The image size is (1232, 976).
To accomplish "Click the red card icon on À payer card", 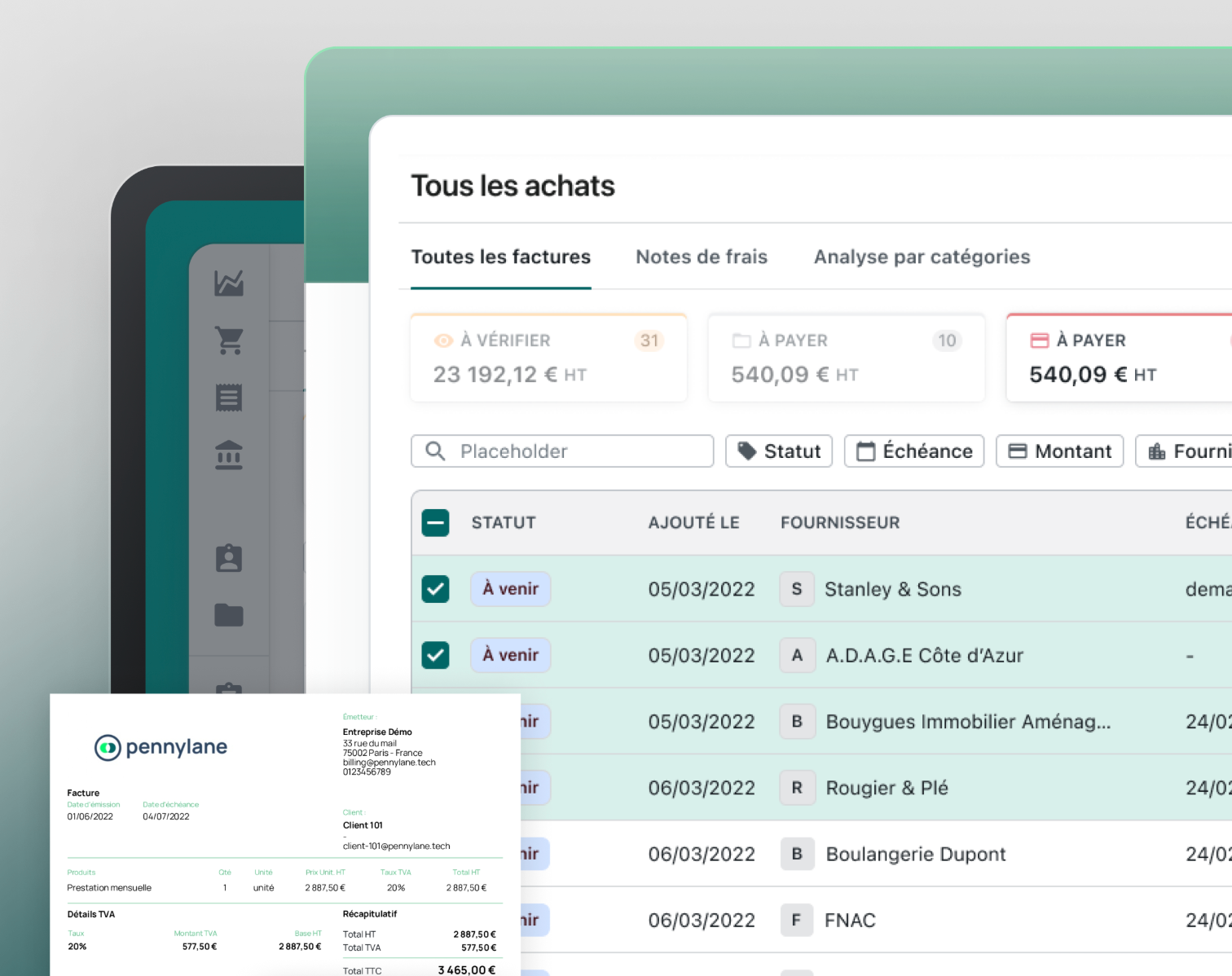I will pyautogui.click(x=1040, y=341).
